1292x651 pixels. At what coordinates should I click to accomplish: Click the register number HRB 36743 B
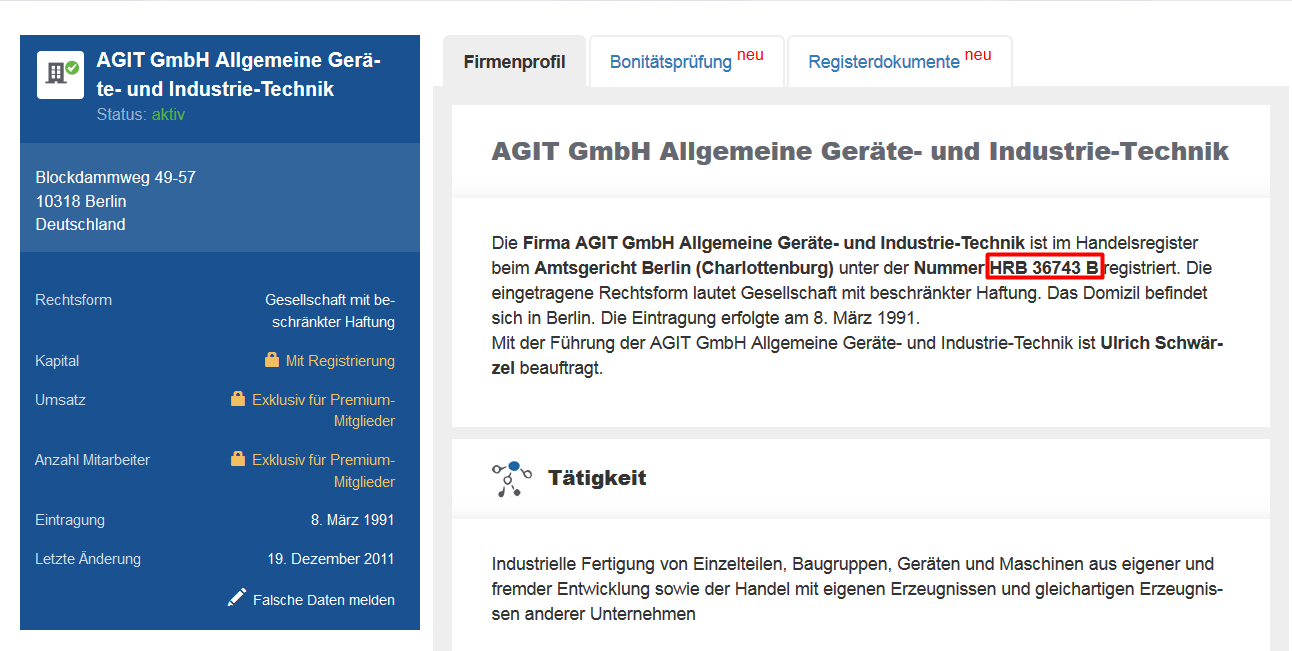1045,268
